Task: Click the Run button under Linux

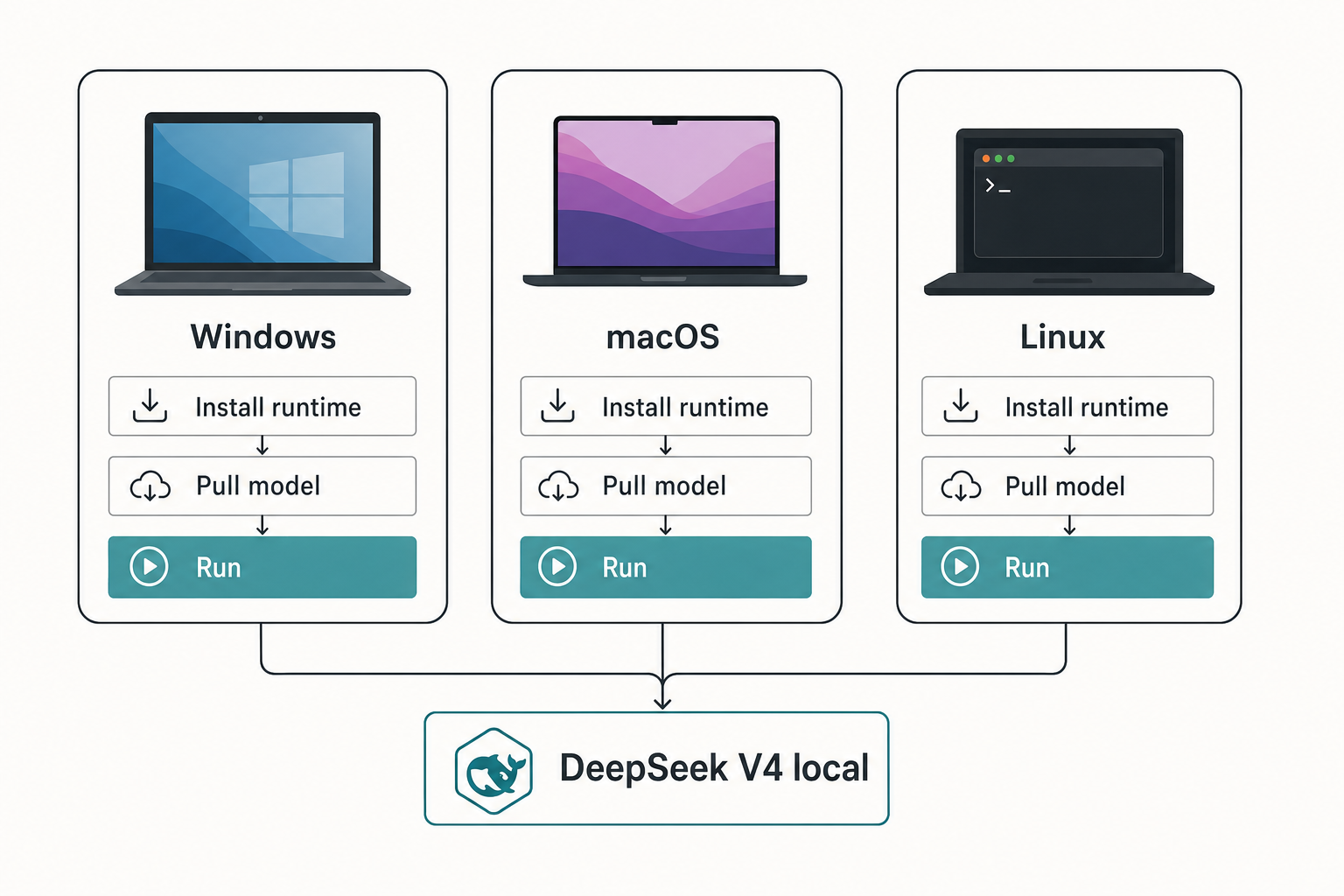Action: coord(1067,567)
